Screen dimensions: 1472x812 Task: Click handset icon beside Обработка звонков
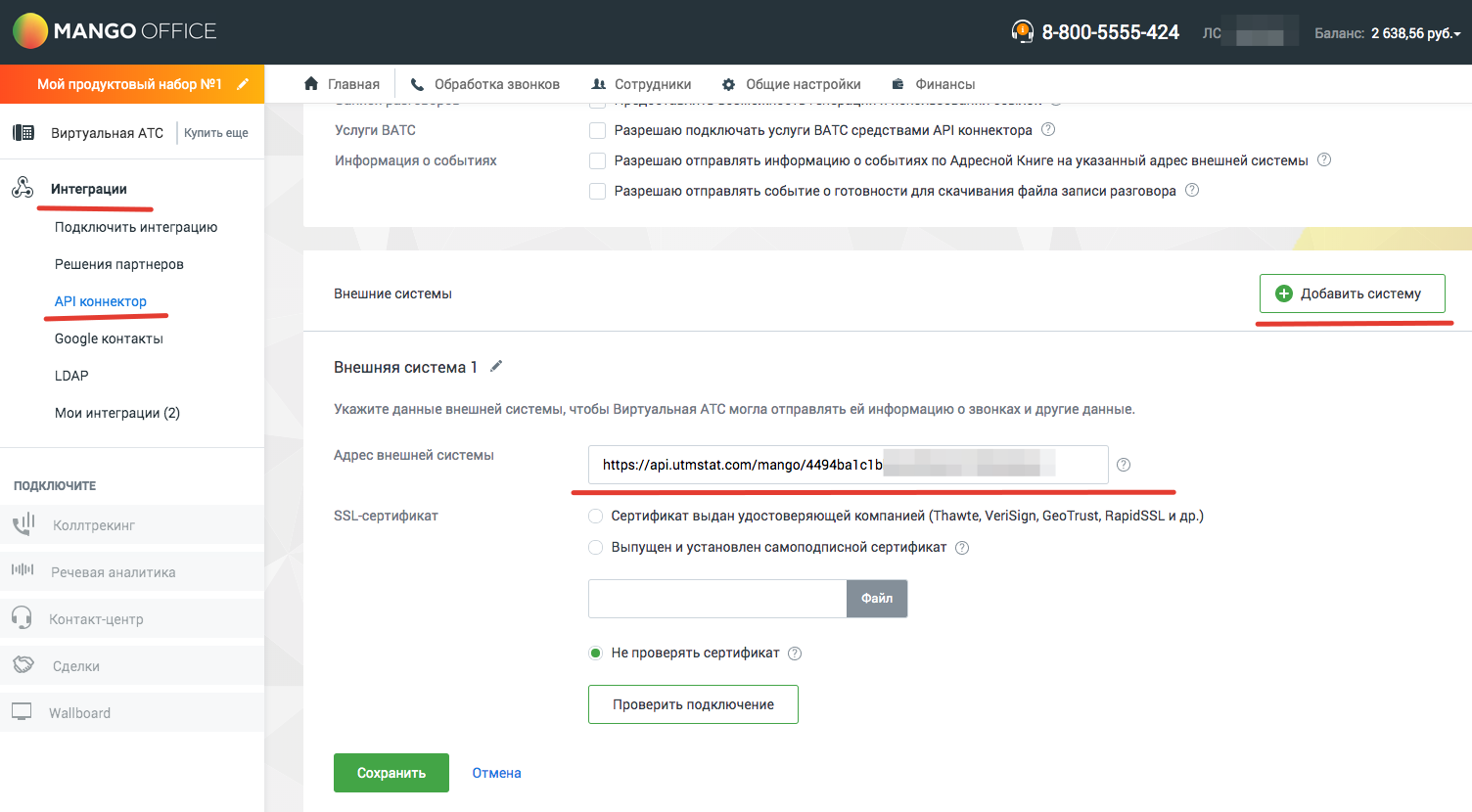[x=417, y=84]
